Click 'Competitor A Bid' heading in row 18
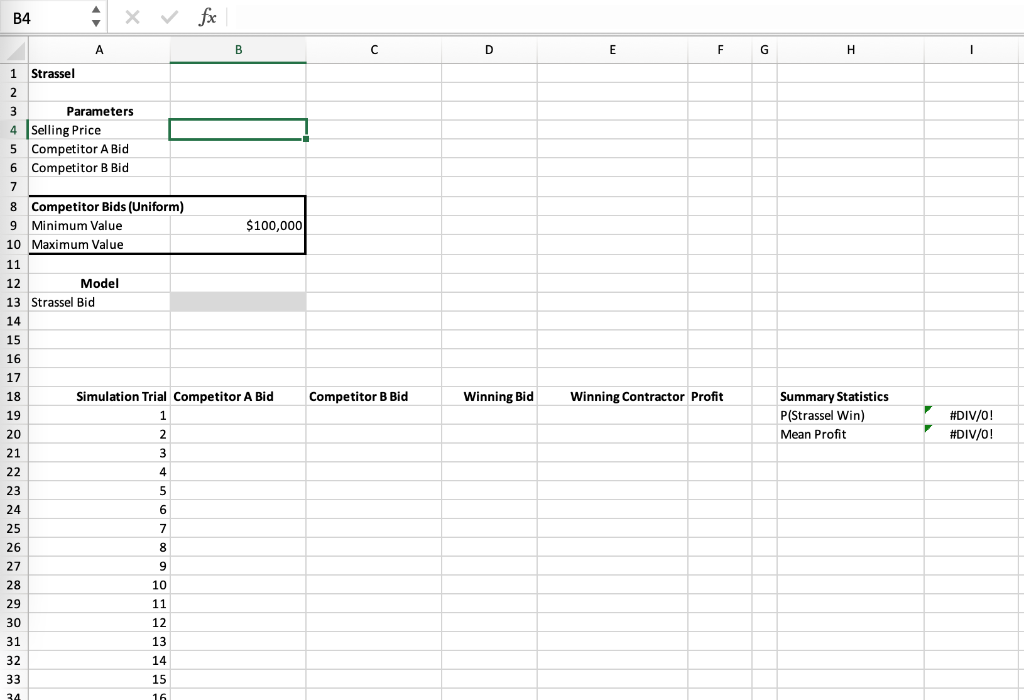The height and width of the screenshot is (700, 1024). [x=238, y=396]
